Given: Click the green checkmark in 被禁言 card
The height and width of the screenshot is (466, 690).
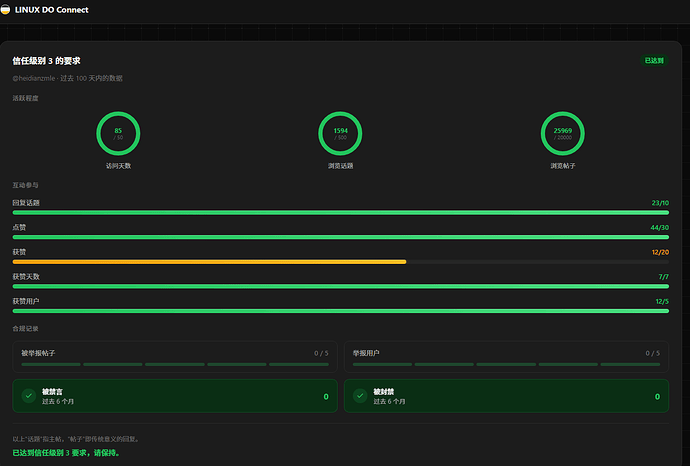Looking at the screenshot, I should [29, 396].
